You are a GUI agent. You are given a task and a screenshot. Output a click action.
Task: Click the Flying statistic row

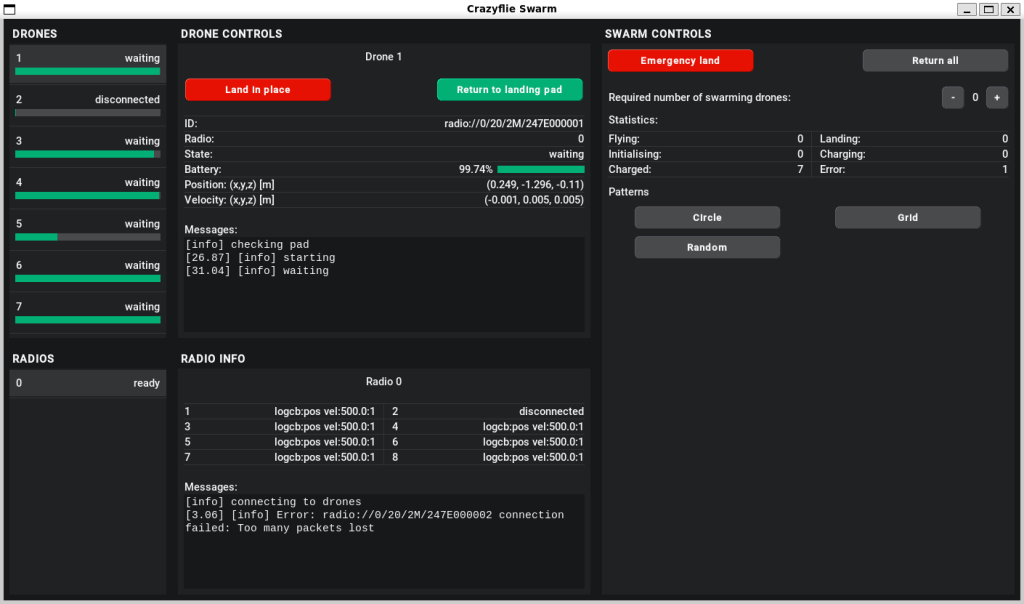(x=706, y=138)
